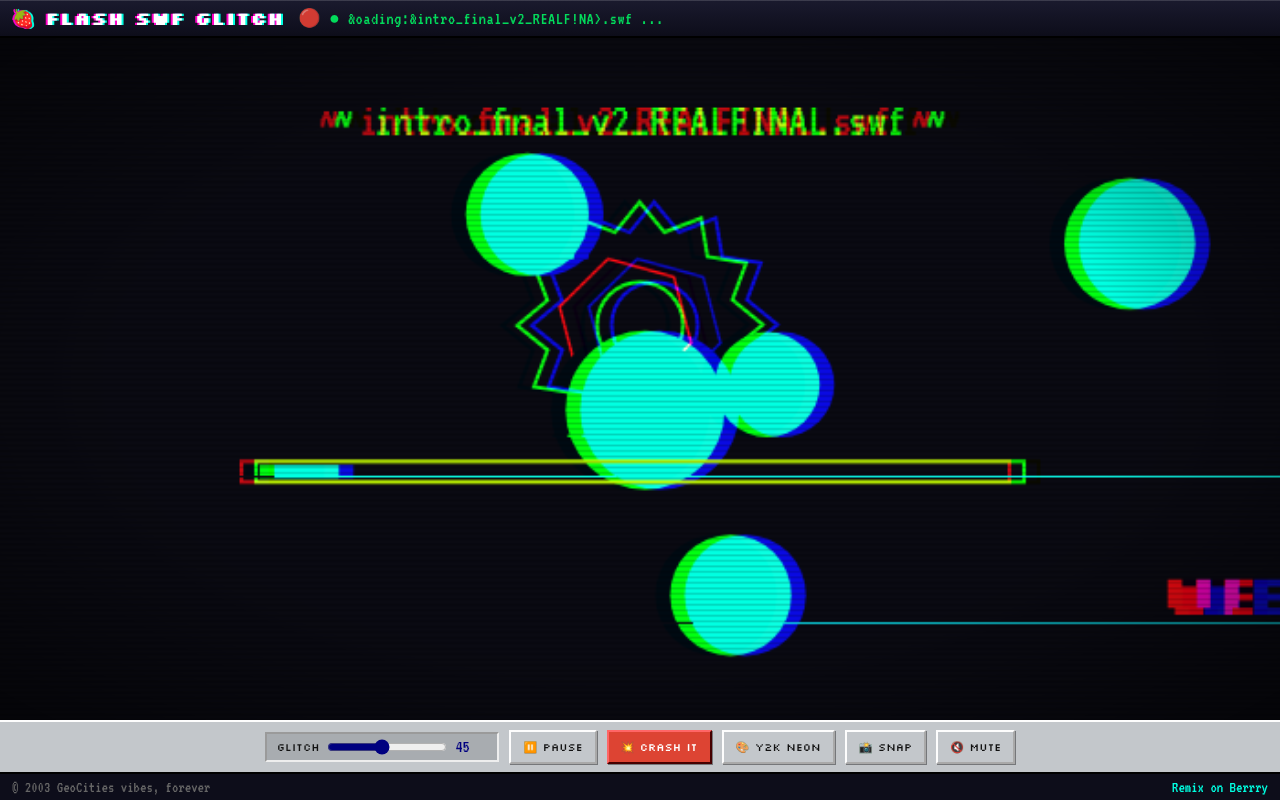The width and height of the screenshot is (1280, 800).
Task: Click the loading swf status text
Action: pyautogui.click(x=505, y=19)
